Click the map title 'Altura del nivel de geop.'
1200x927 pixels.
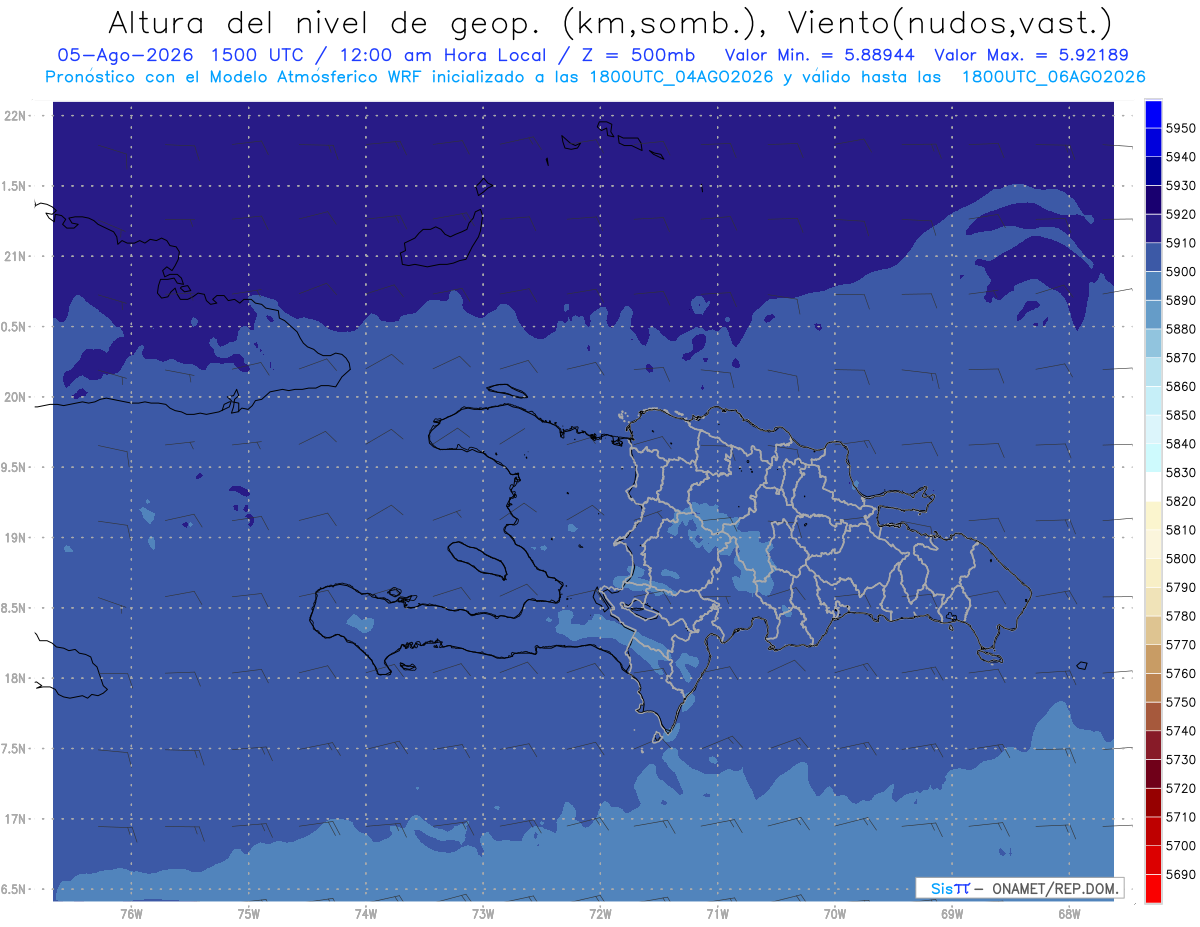(x=324, y=22)
